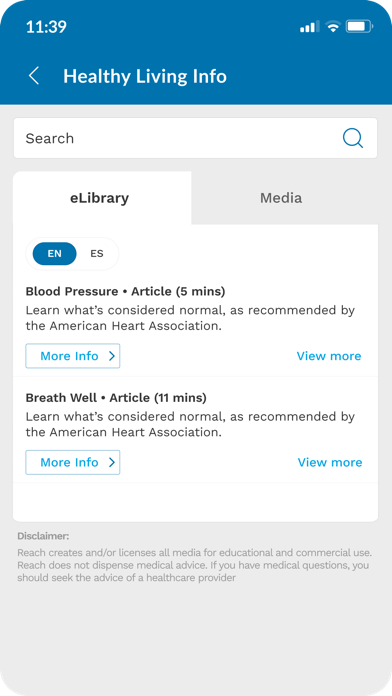392x696 pixels.
Task: Tap the battery icon in status bar
Action: pyautogui.click(x=359, y=27)
